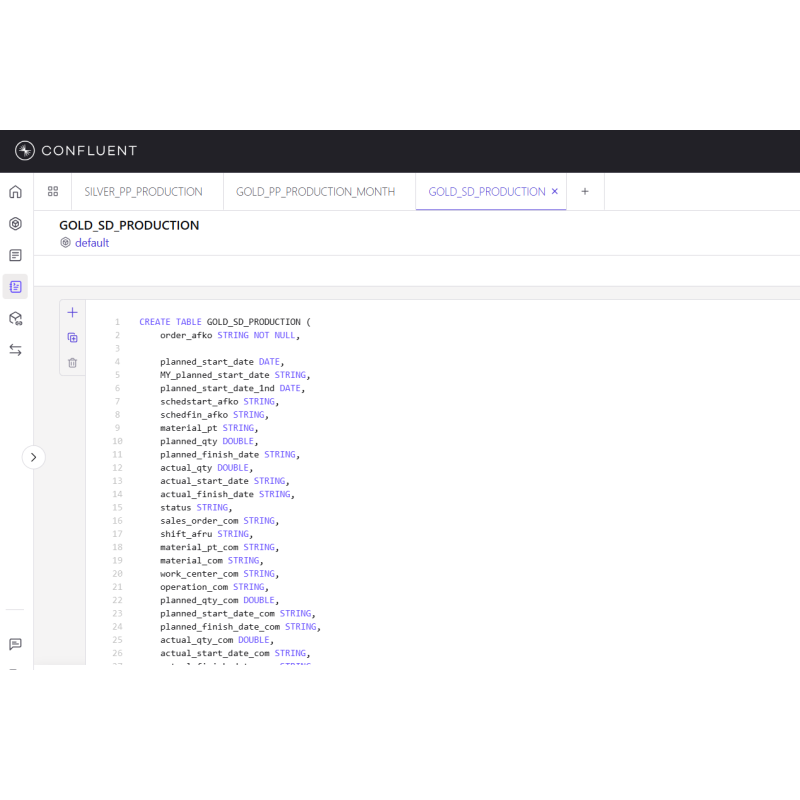The height and width of the screenshot is (800, 800).
Task: Delete the cell using the trash icon
Action: click(x=72, y=362)
